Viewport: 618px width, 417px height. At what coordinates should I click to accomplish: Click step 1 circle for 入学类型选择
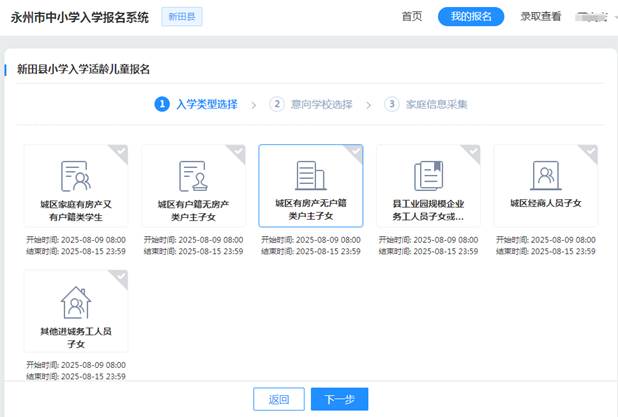[162, 104]
